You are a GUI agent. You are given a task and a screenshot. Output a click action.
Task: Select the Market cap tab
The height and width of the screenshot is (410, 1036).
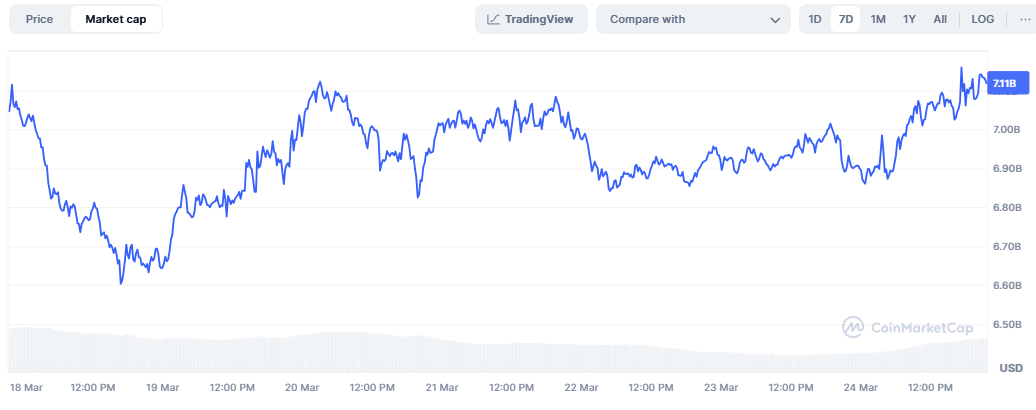[116, 19]
